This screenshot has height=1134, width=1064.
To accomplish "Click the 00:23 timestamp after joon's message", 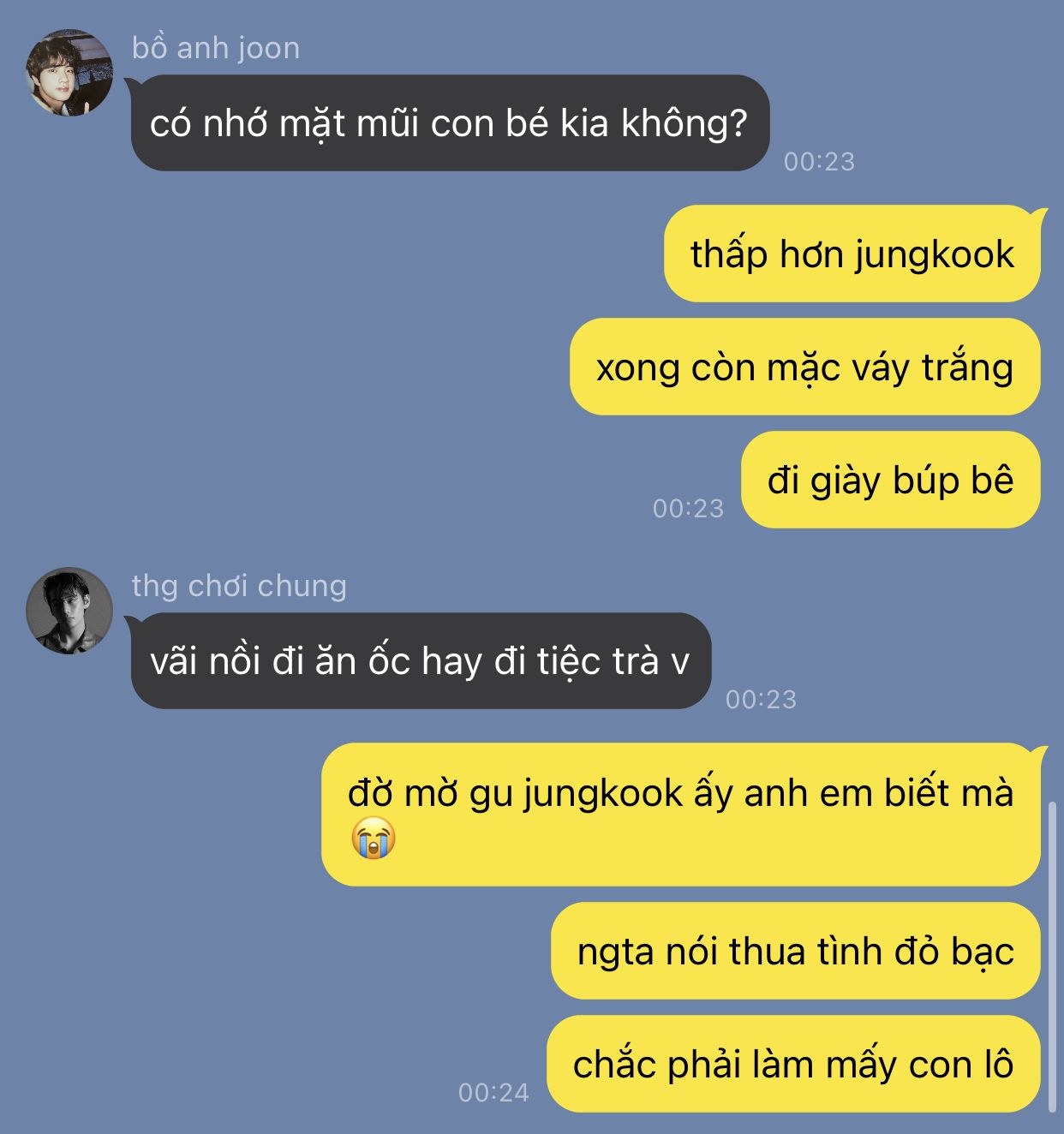I will 820,162.
